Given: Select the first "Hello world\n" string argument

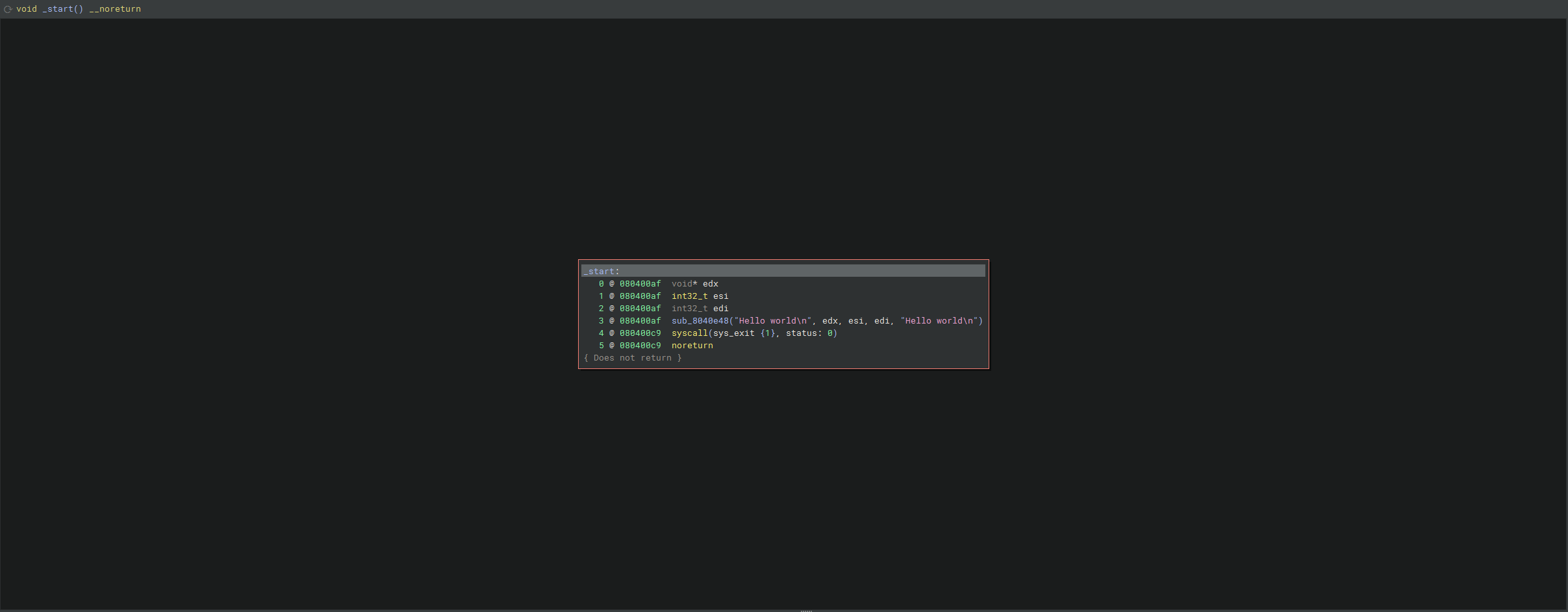Looking at the screenshot, I should point(773,321).
